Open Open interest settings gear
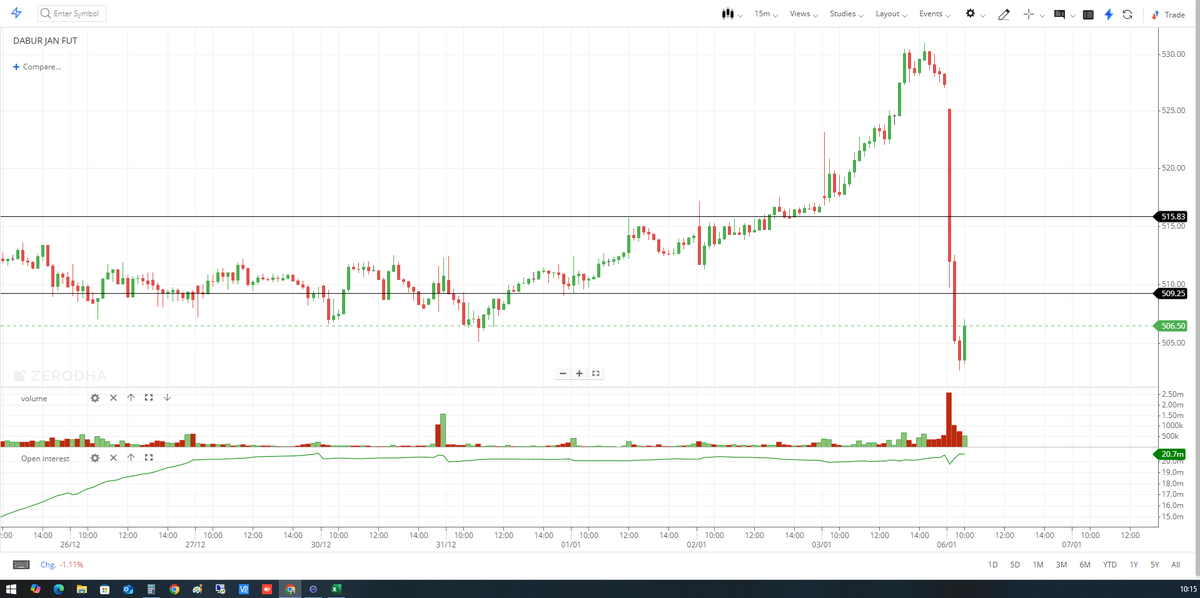The width and height of the screenshot is (1200, 598). pyautogui.click(x=95, y=458)
